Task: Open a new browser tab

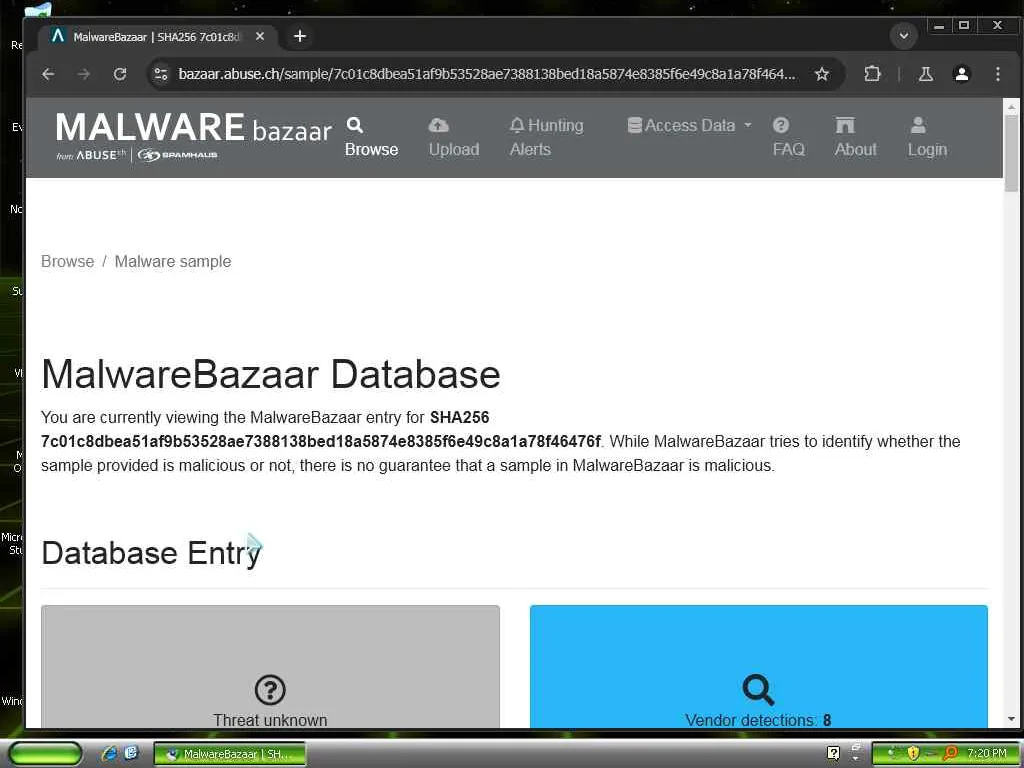Action: [x=300, y=36]
